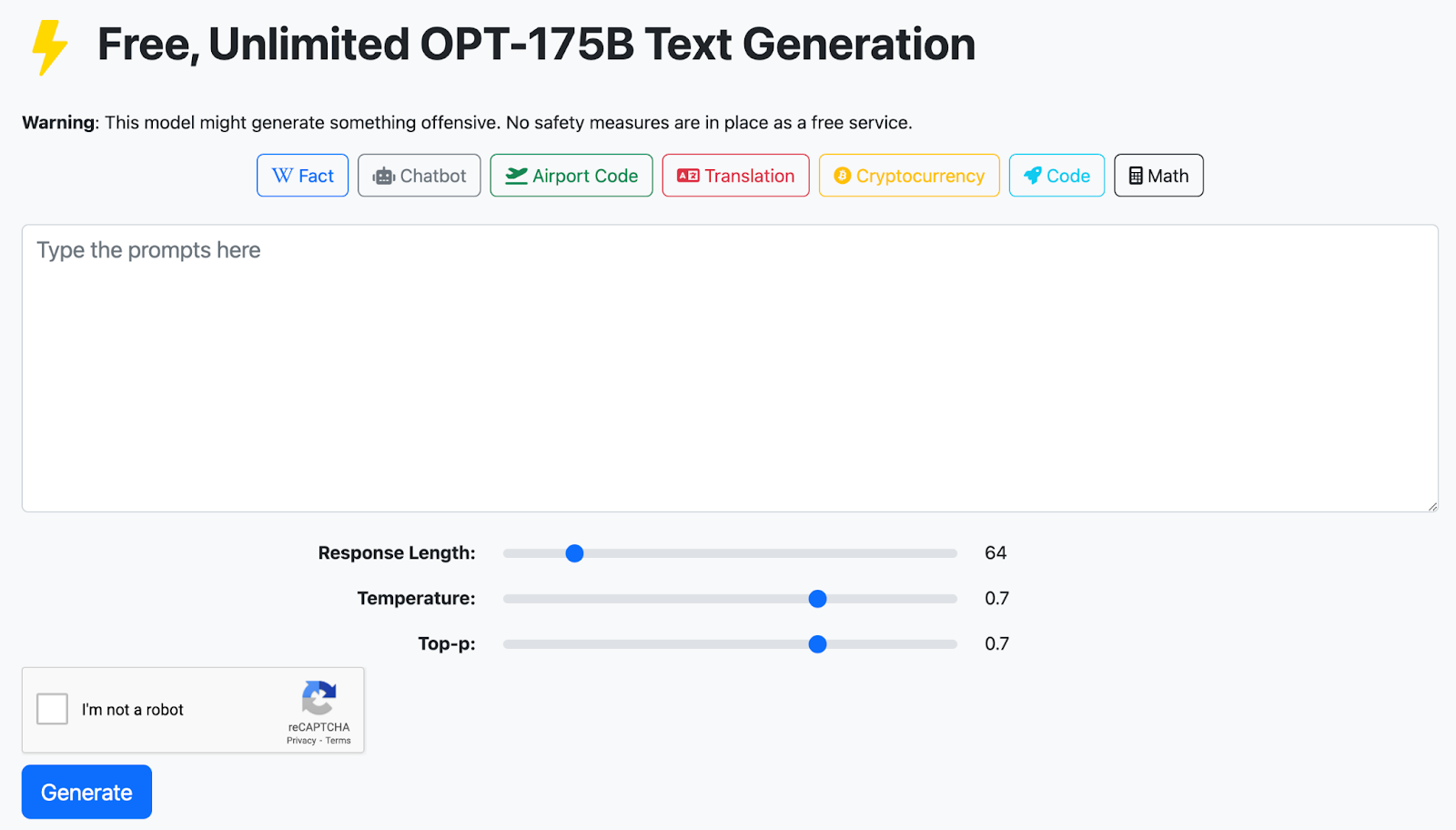Click the bitcoin icon on Cryptocurrency
This screenshot has height=830, width=1456.
coord(842,176)
